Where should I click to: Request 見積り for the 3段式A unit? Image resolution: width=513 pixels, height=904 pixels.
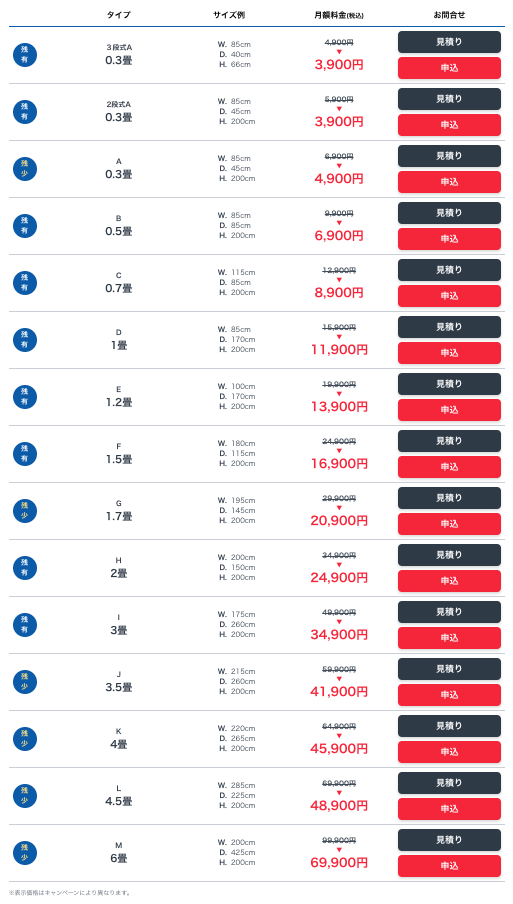(x=449, y=42)
